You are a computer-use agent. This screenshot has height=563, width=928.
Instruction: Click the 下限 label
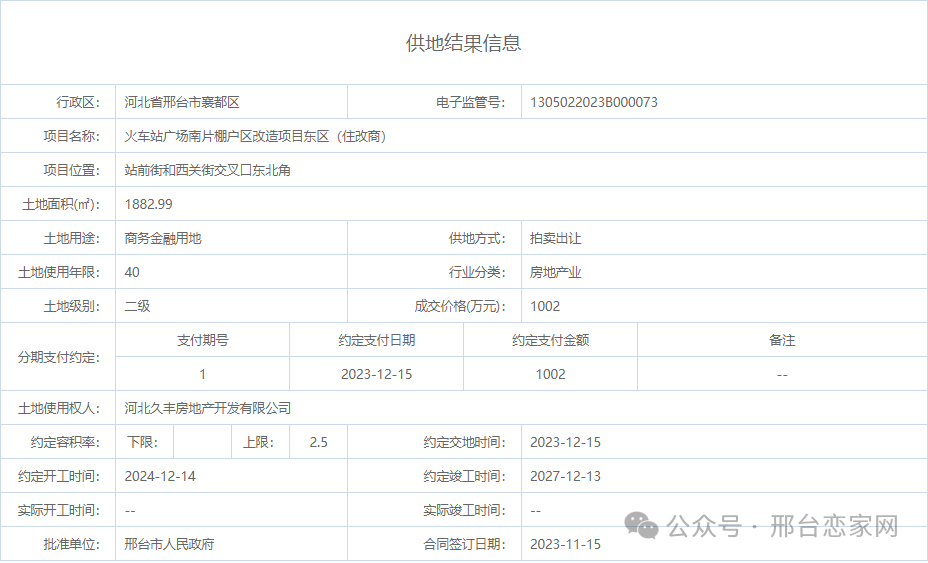(143, 443)
